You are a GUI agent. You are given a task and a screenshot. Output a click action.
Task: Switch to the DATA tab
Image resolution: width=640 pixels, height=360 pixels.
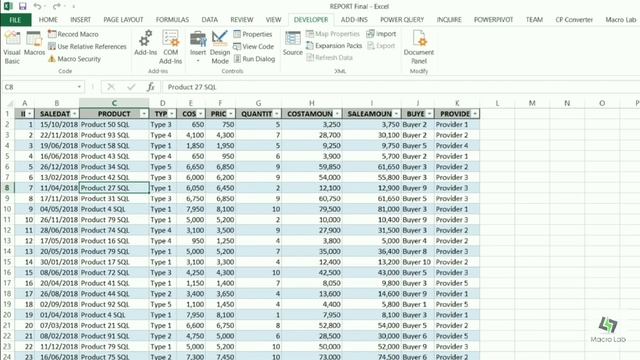(209, 20)
